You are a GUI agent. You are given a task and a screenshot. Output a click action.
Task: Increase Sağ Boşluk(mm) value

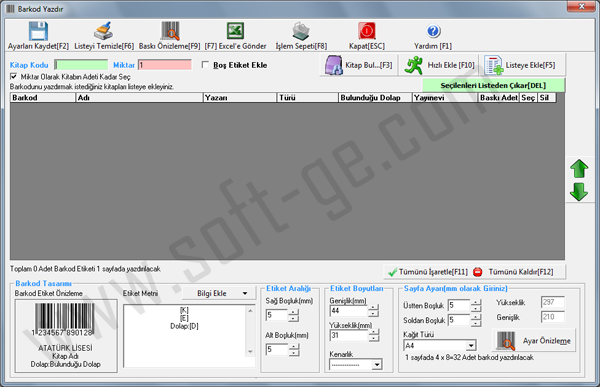click(x=293, y=312)
